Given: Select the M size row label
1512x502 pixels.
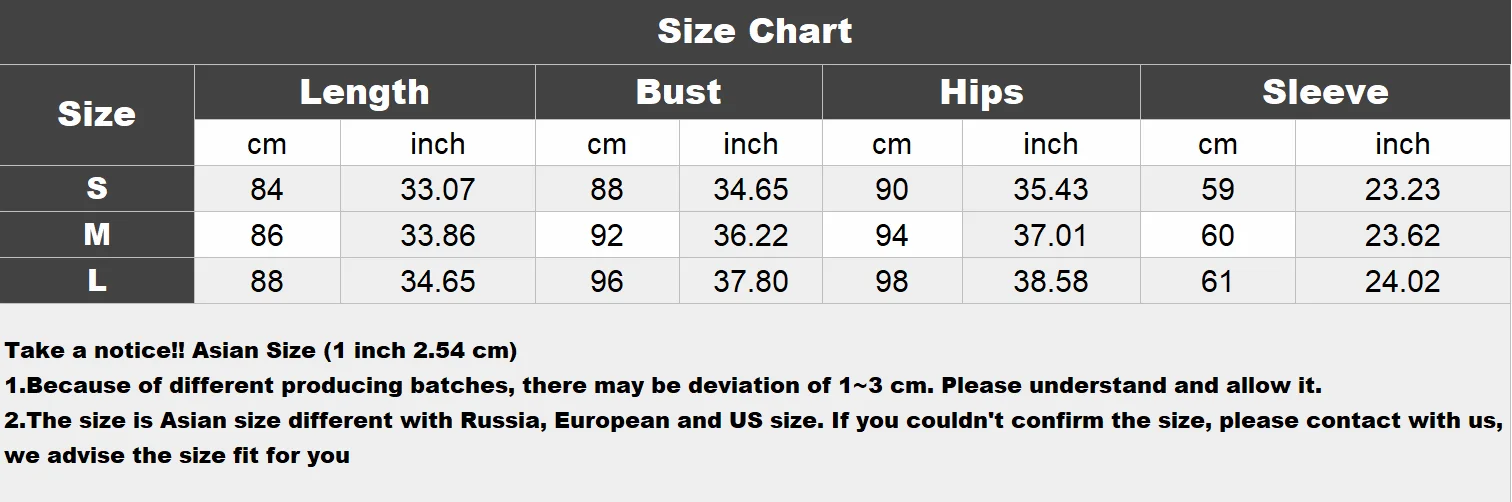Looking at the screenshot, I should pyautogui.click(x=97, y=234).
